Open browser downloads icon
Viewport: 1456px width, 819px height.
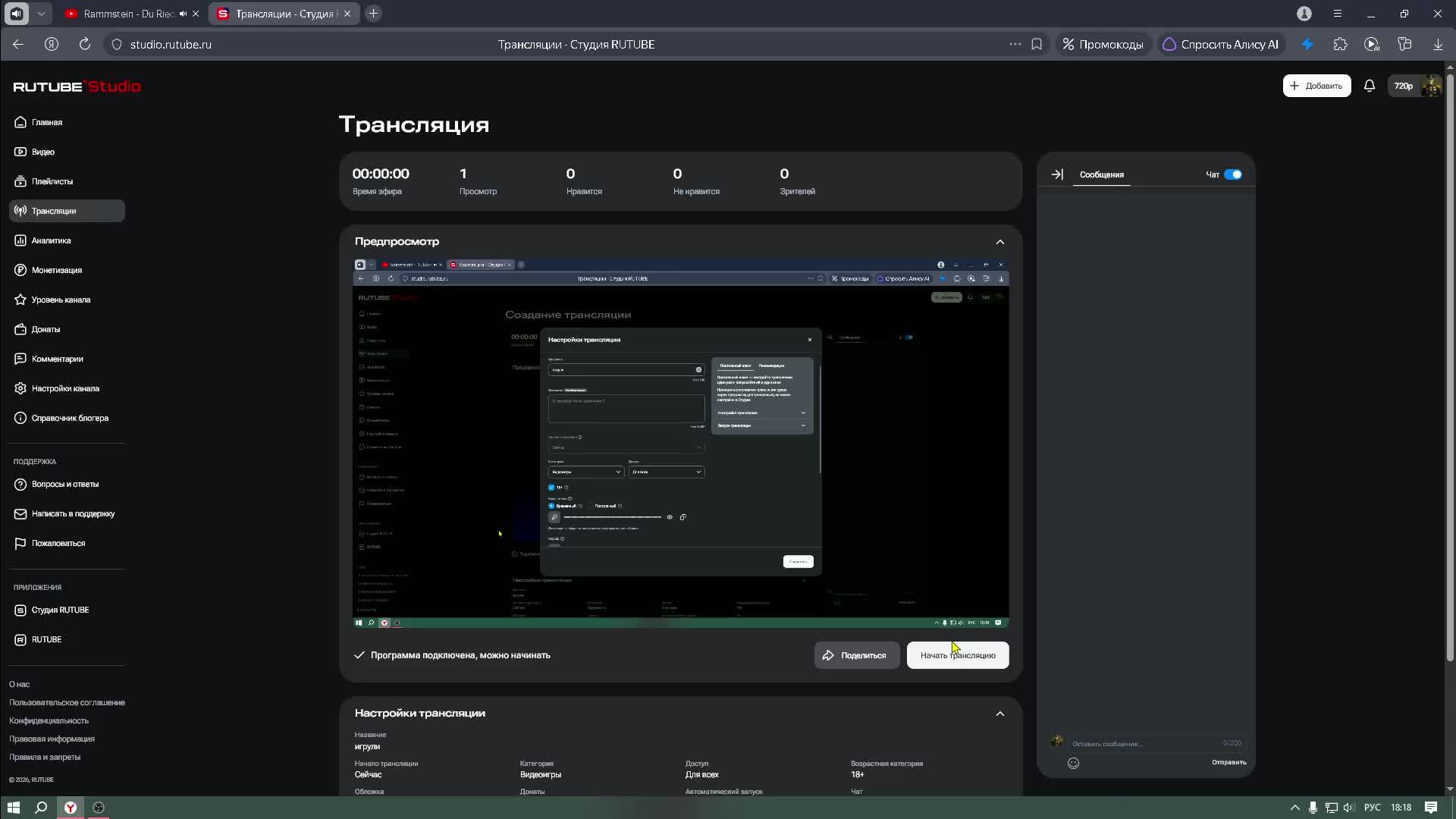click(1438, 44)
